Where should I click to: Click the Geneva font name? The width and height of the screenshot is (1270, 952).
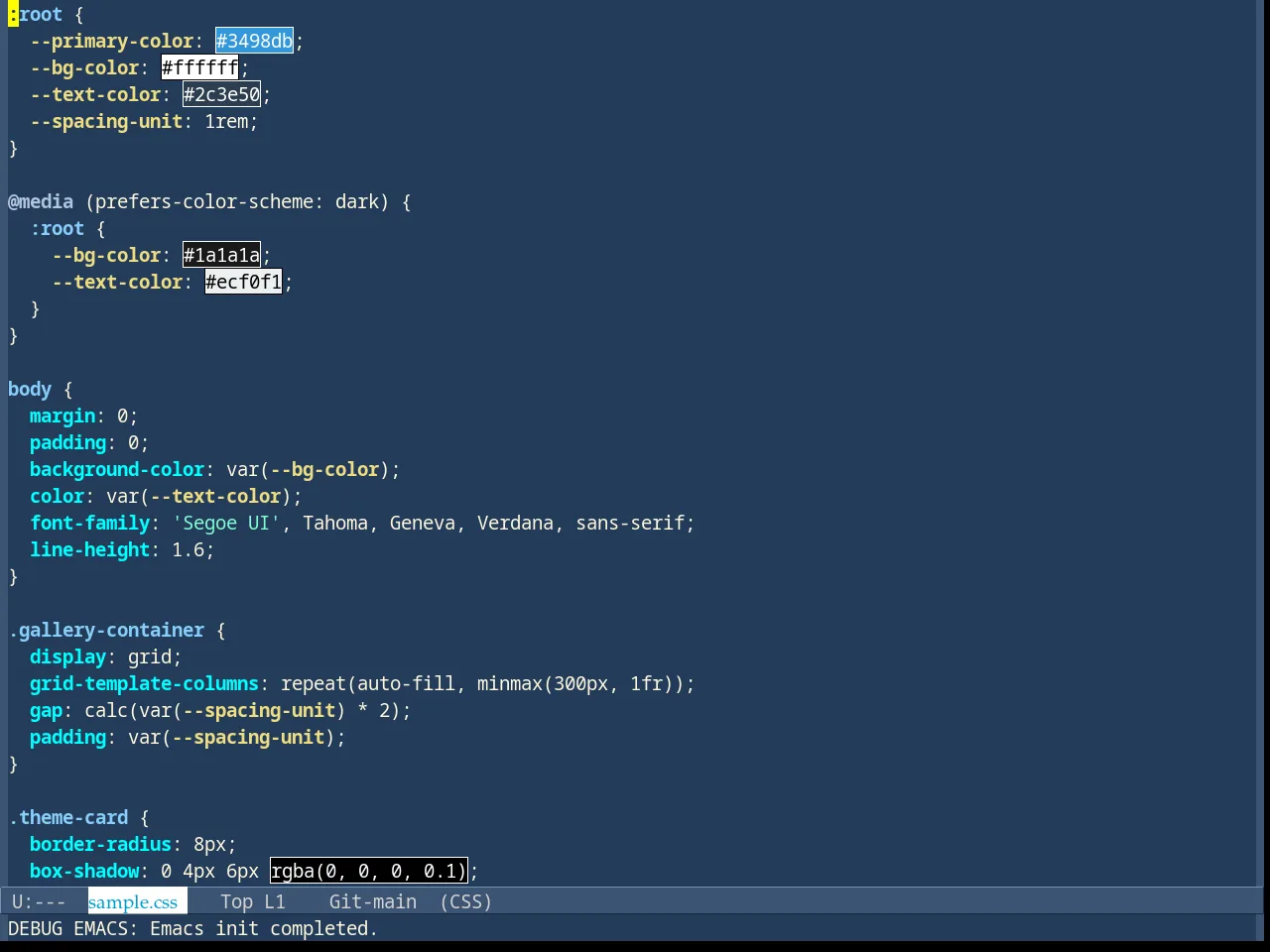coord(423,523)
